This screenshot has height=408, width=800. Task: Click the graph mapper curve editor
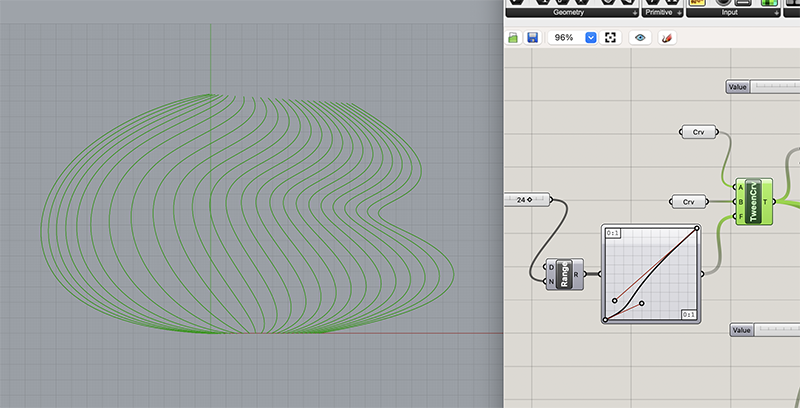coord(650,273)
